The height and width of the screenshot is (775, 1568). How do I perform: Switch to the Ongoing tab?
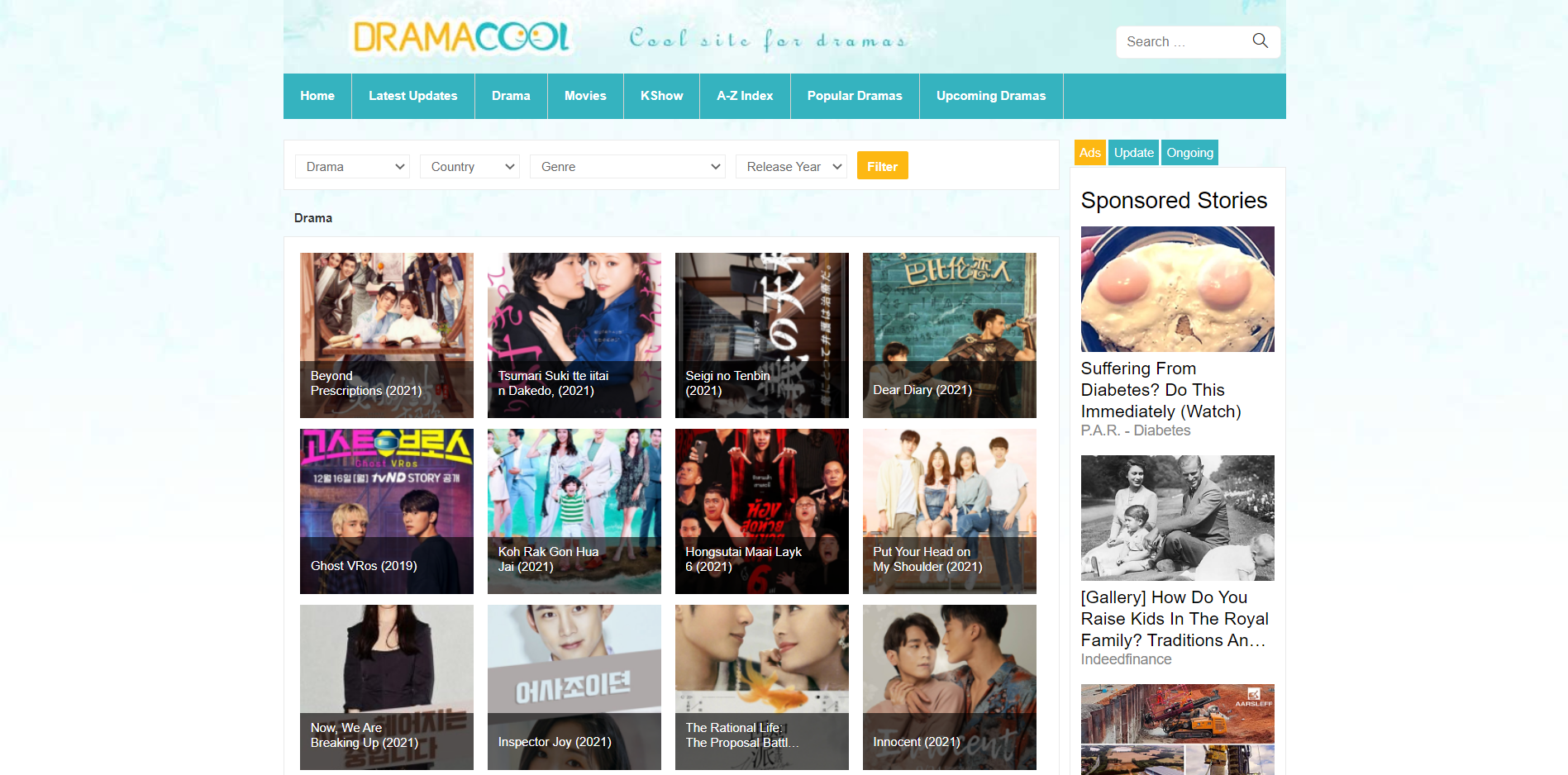click(1189, 152)
